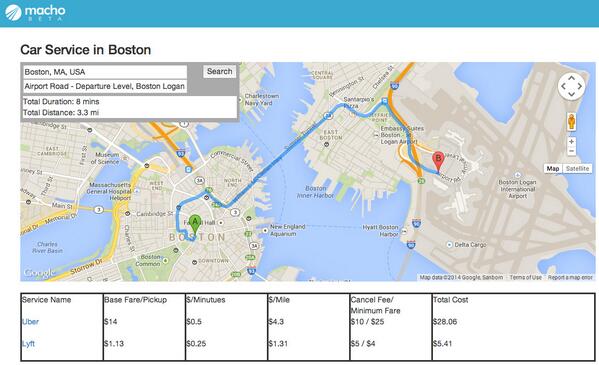Image resolution: width=599 pixels, height=365 pixels.
Task: Open the Uber link
Action: [30, 322]
